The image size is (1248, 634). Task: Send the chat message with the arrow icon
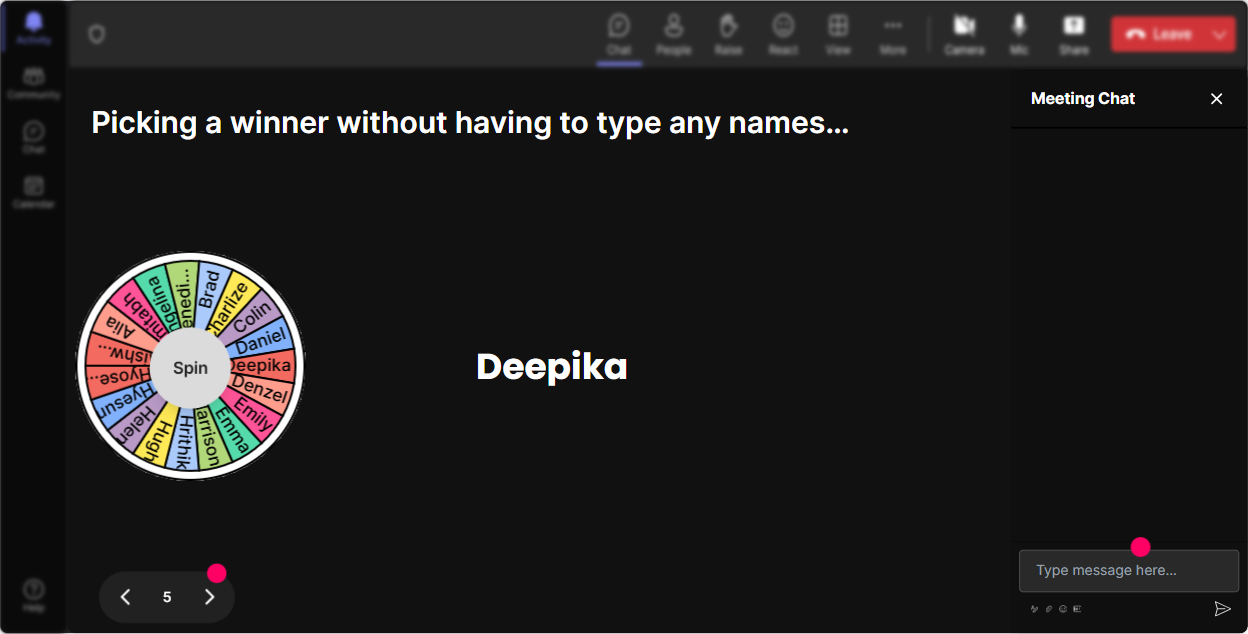click(x=1221, y=608)
